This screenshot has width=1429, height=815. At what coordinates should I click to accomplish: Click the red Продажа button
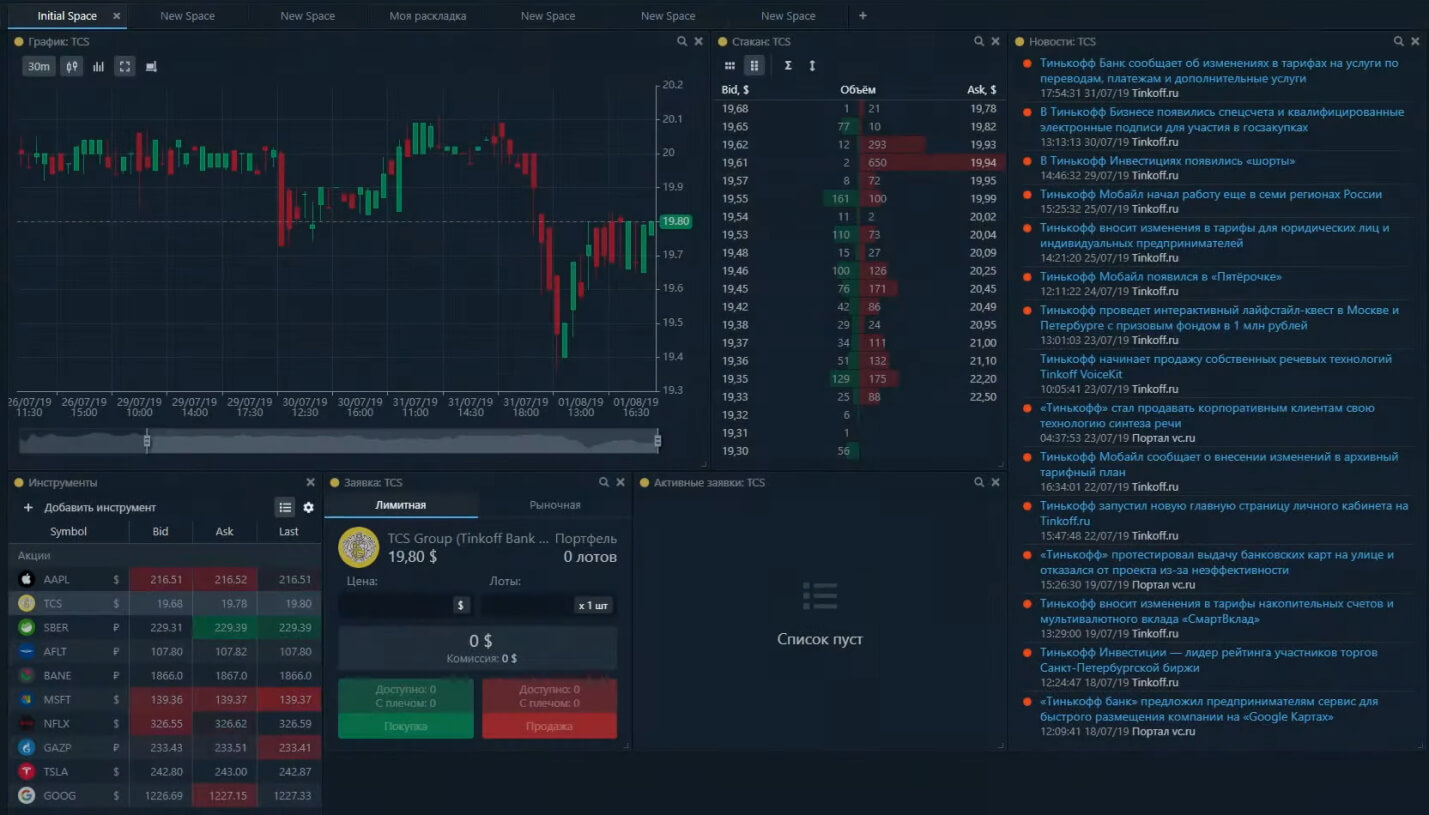pos(549,726)
